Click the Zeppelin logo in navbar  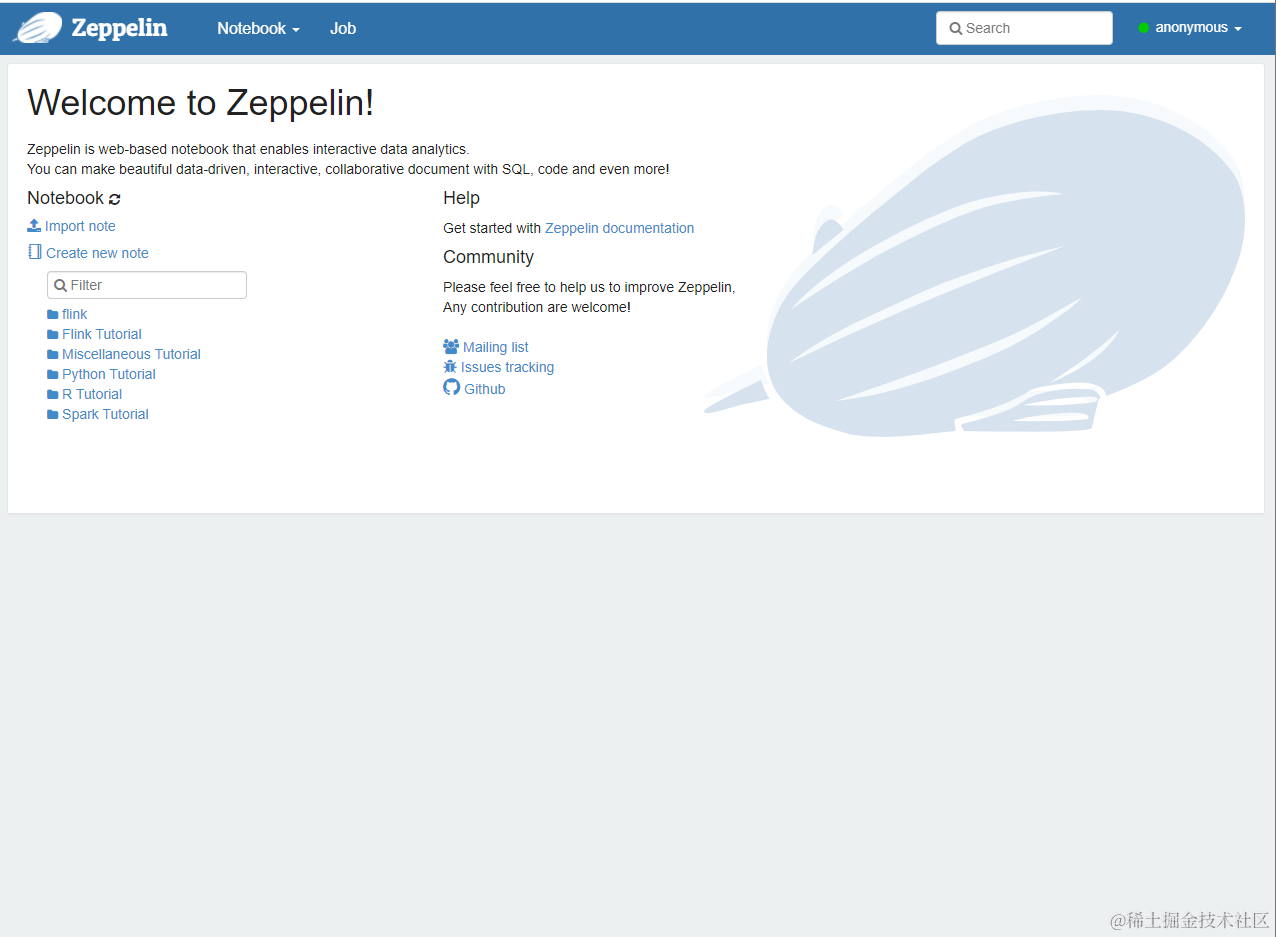[x=38, y=28]
